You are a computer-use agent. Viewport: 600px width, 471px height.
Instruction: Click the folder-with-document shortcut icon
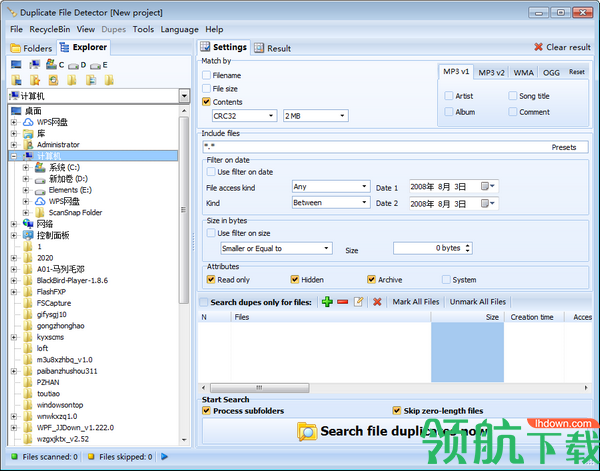91,80
